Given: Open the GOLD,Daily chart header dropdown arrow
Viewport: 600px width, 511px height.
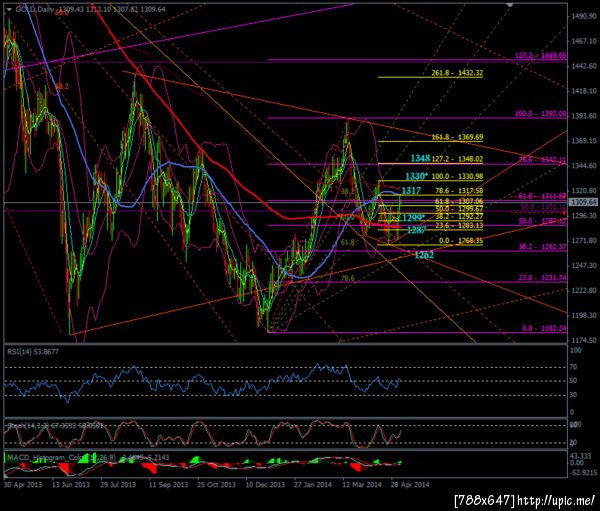Looking at the screenshot, I should pos(8,9).
